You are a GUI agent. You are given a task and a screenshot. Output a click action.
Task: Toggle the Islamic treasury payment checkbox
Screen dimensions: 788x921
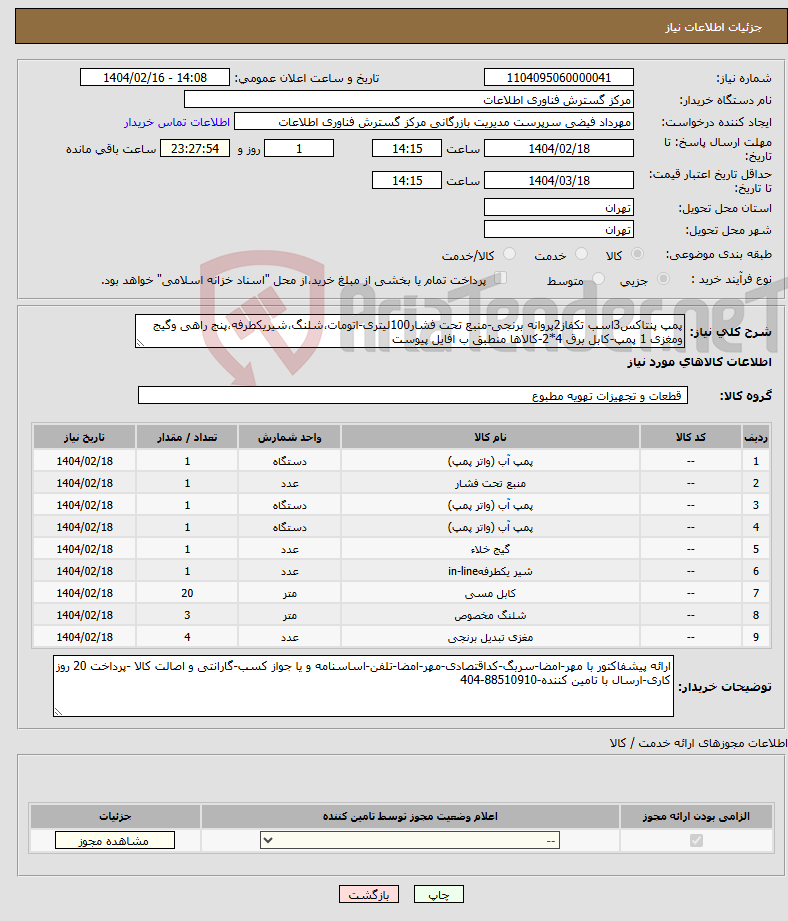[500, 278]
